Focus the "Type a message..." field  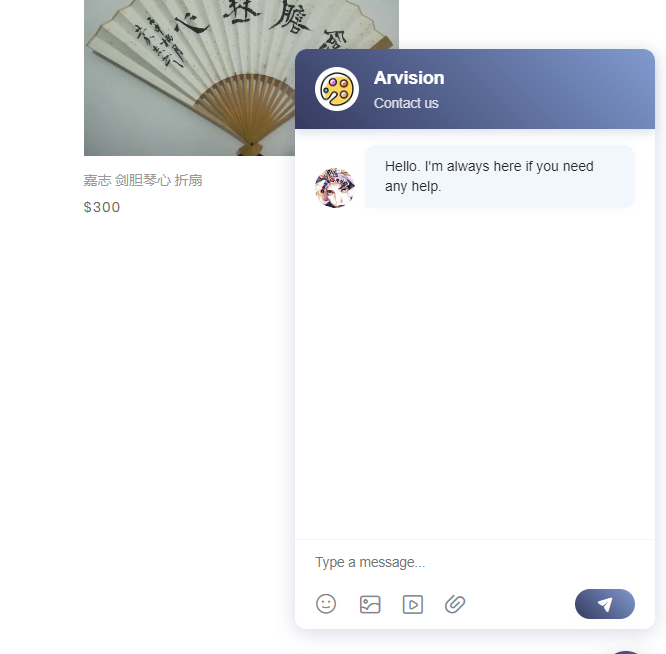475,562
